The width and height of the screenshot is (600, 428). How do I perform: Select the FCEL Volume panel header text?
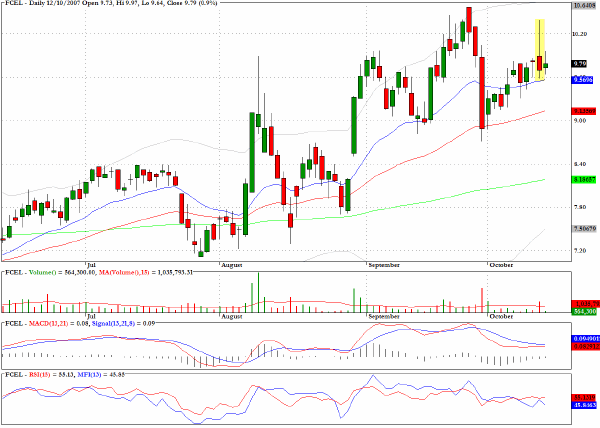pyautogui.click(x=99, y=273)
